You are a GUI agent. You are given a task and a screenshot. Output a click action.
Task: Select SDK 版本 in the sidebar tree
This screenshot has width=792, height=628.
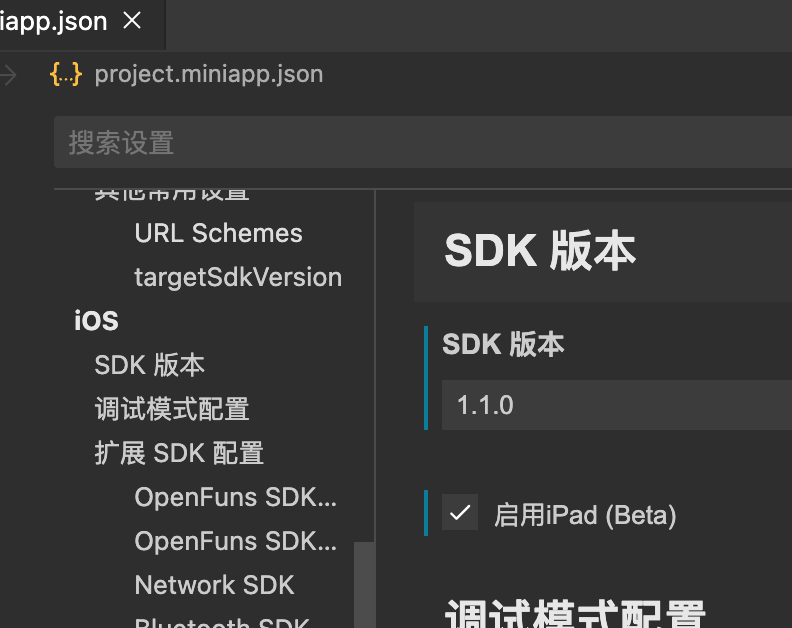click(149, 365)
